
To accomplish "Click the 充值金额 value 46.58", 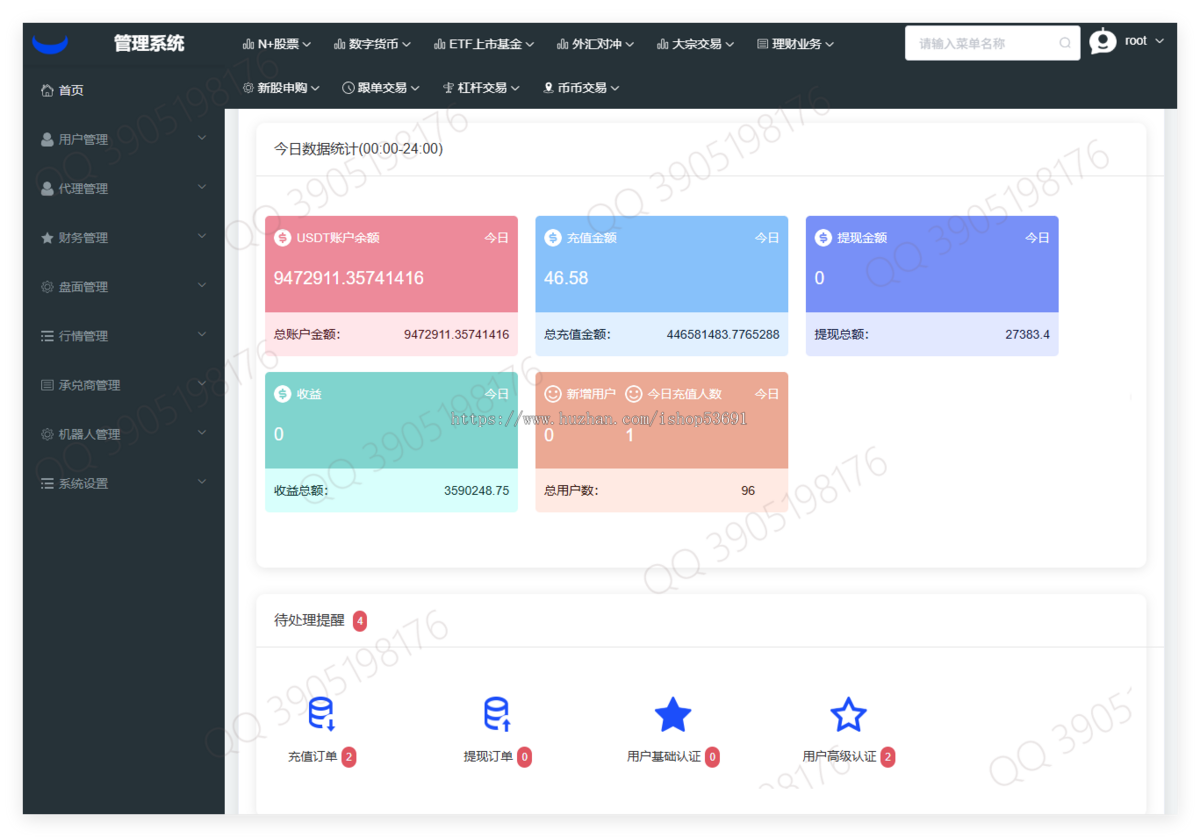I will pos(566,278).
